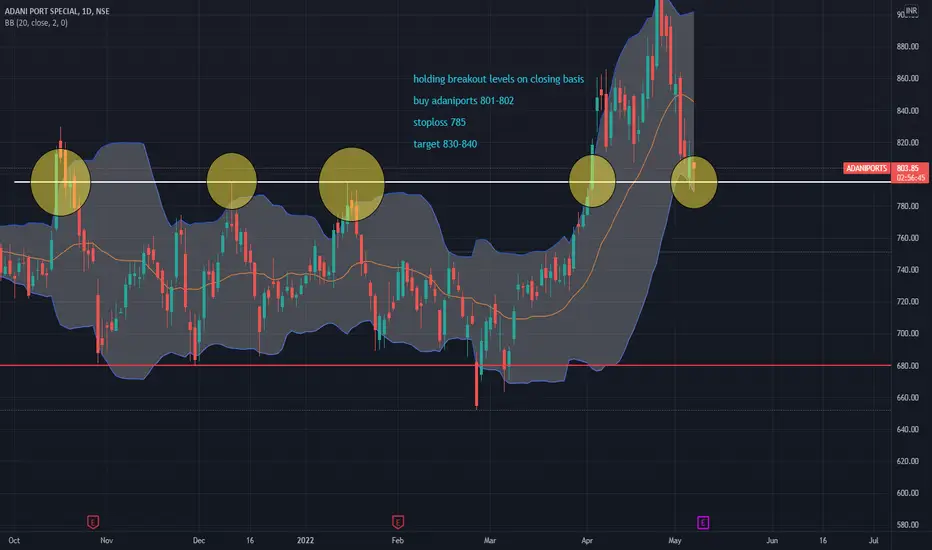Viewport: 932px width, 550px height.
Task: Select the BB (20, close, 2, 0) indicator legend
Action: click(36, 23)
